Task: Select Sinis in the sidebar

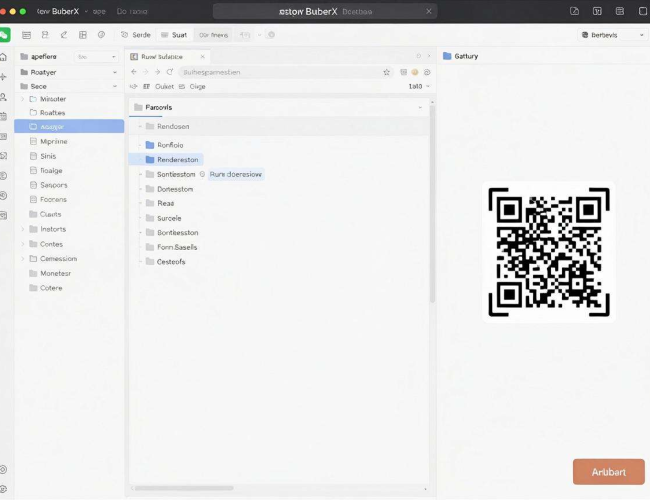Action: [48, 156]
